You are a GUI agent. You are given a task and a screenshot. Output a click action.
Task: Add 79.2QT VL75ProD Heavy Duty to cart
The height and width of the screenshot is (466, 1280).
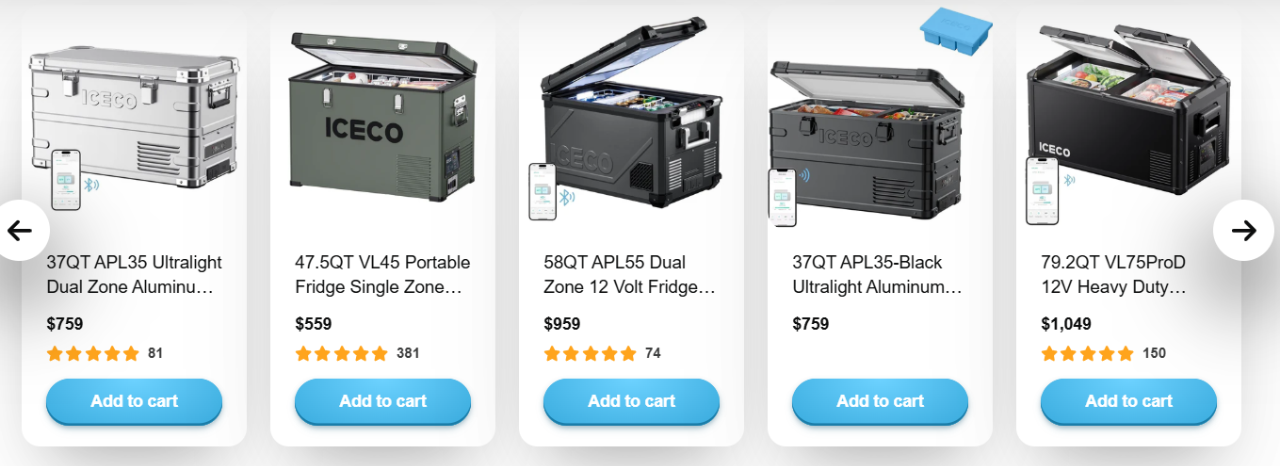tap(1129, 402)
